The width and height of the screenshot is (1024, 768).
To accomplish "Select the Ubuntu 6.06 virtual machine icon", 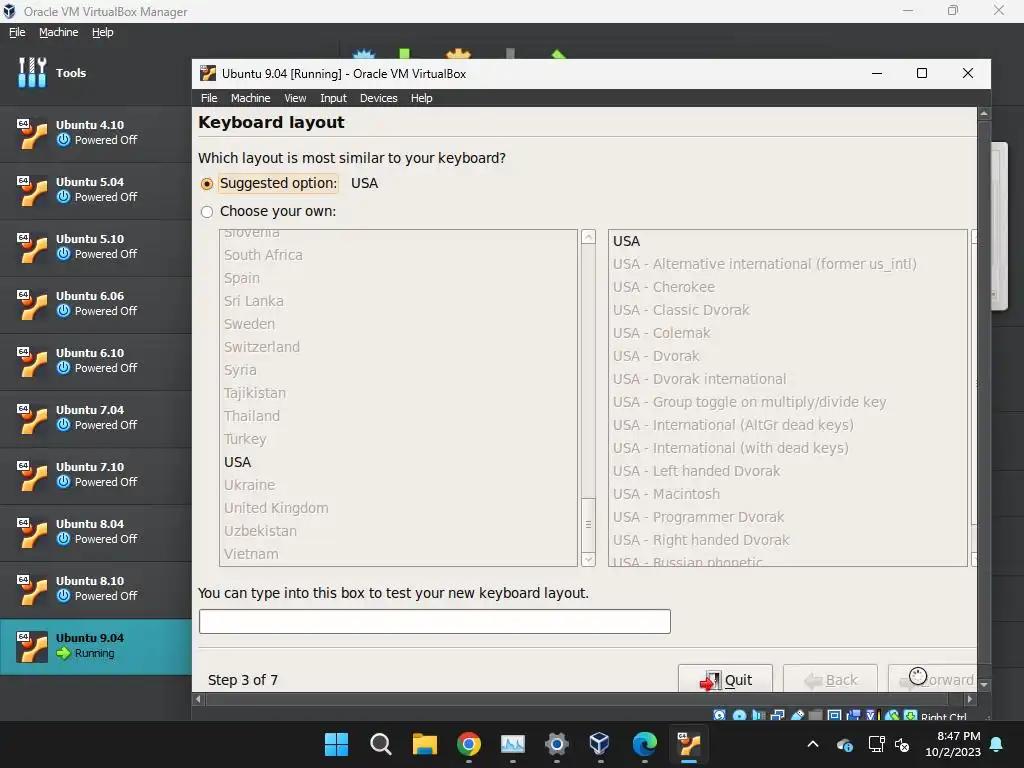I will tap(32, 304).
